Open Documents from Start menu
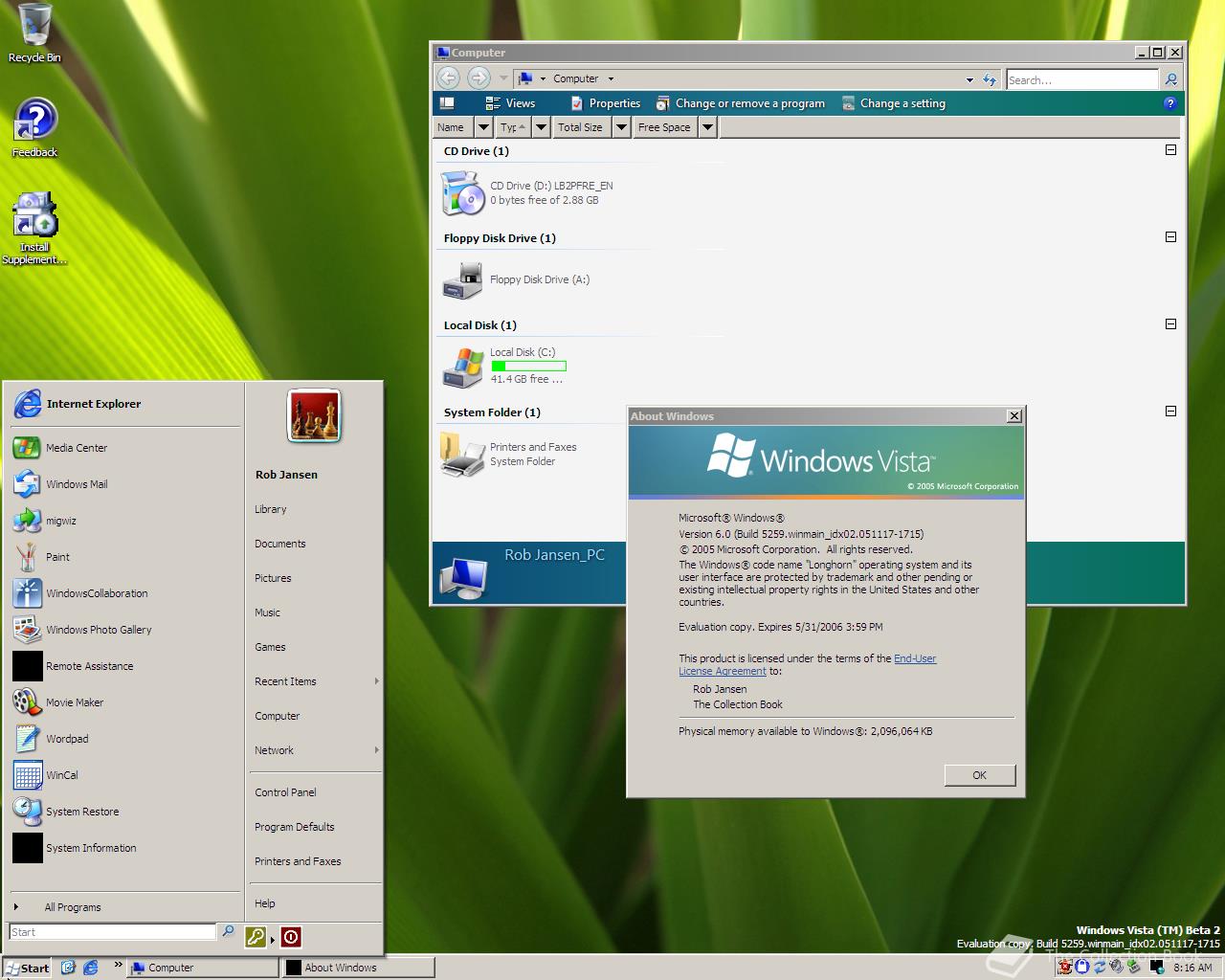 point(280,544)
